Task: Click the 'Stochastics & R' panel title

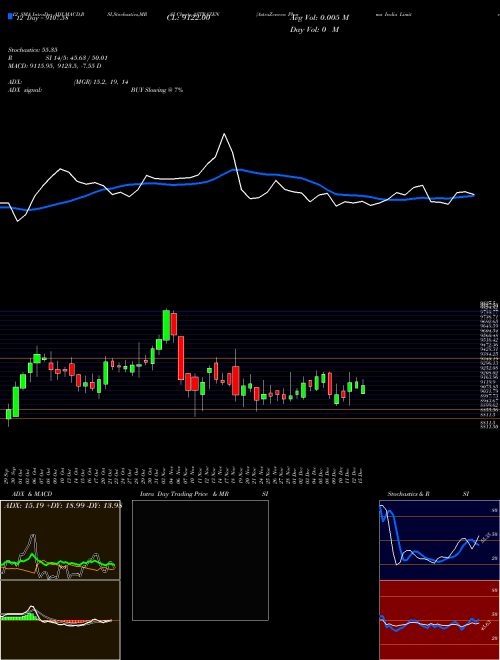Action: (x=409, y=494)
